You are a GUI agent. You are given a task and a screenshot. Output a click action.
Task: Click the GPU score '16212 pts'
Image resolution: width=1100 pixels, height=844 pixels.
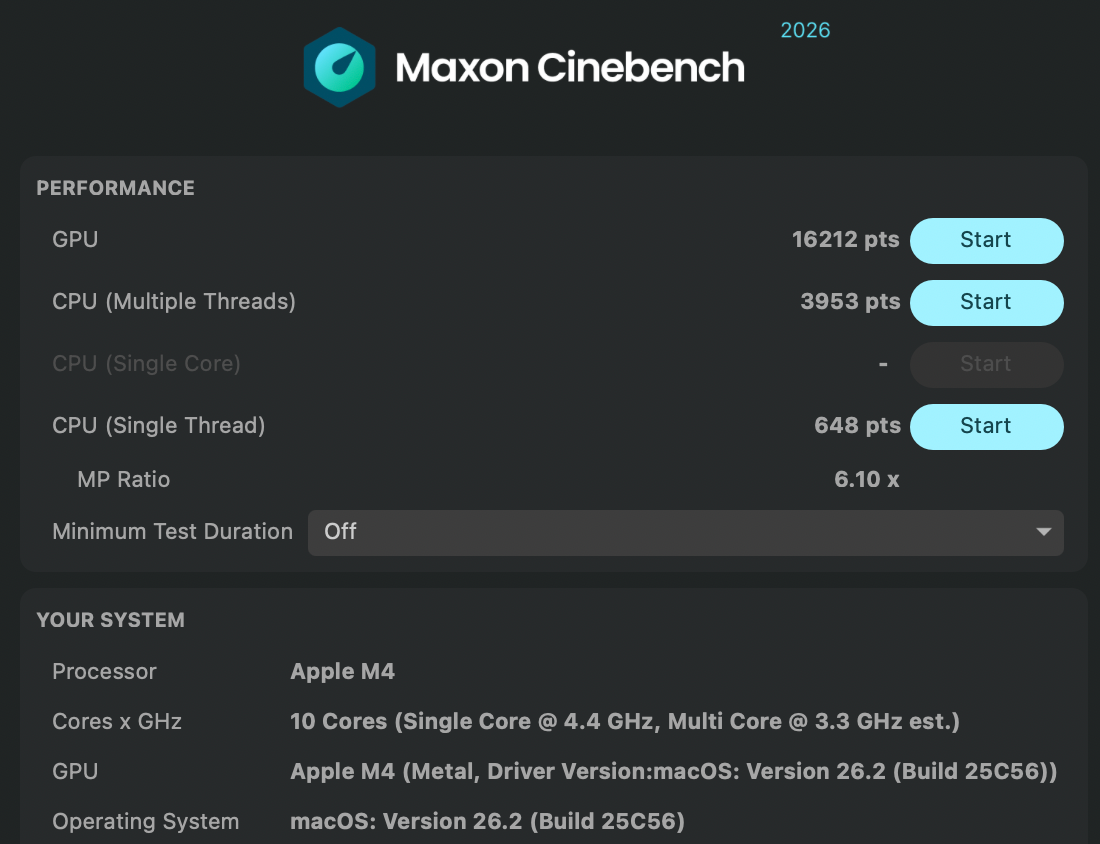[x=845, y=240]
